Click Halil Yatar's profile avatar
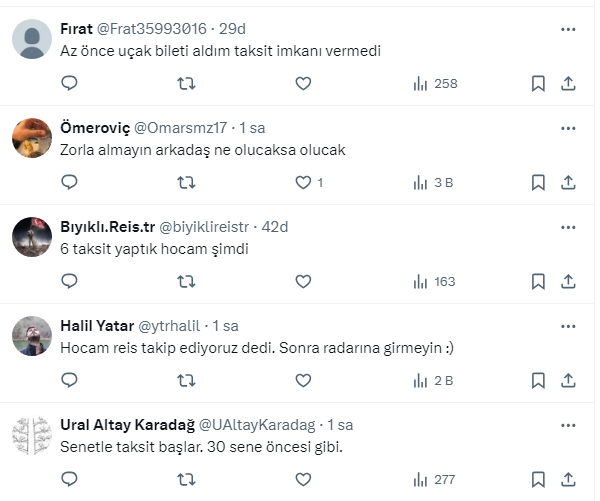Screen dimensions: 600x501 (32, 336)
